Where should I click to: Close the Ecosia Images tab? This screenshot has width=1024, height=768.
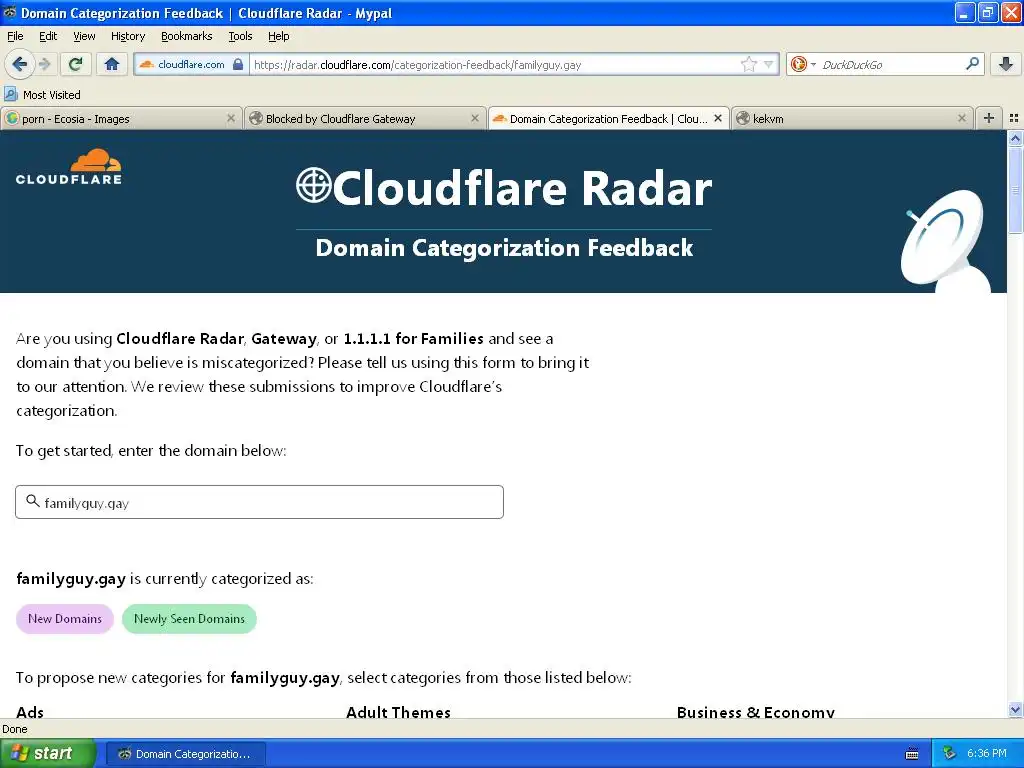(x=231, y=118)
